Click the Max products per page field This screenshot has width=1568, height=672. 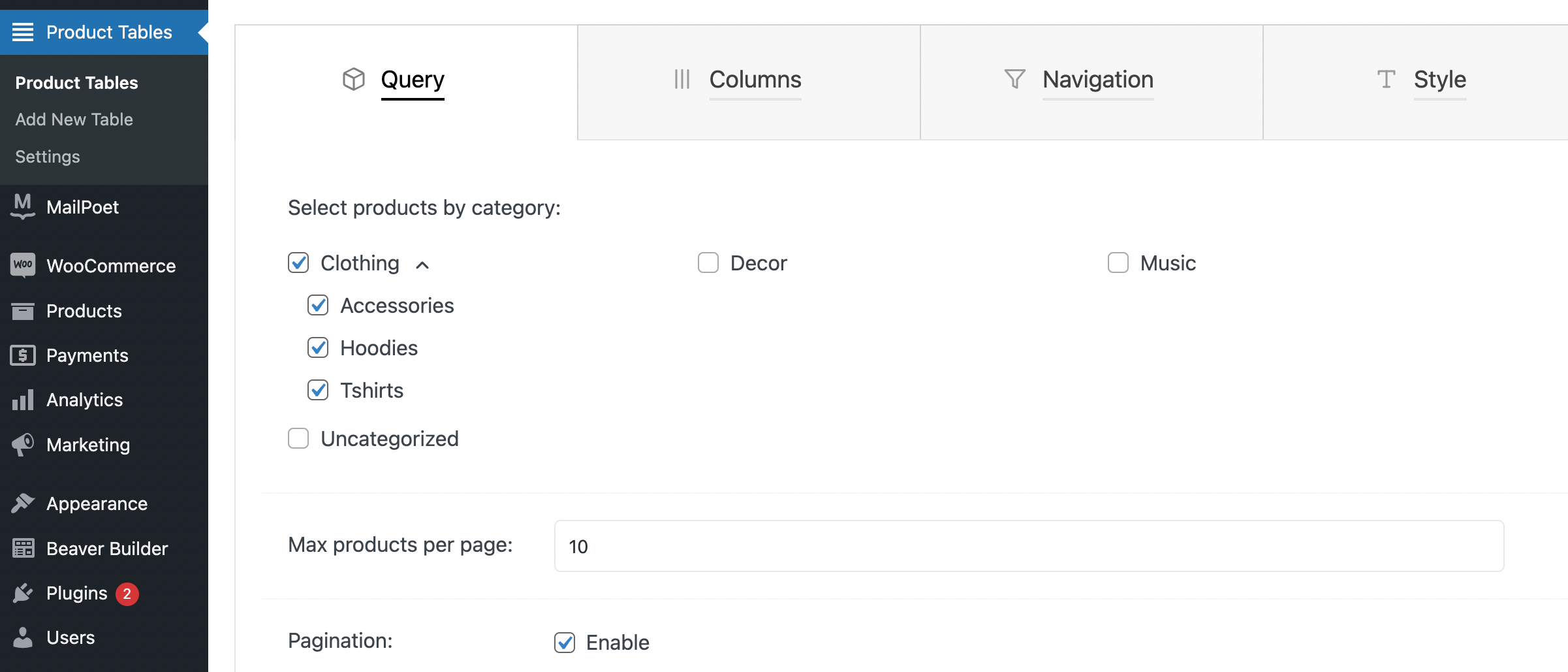coord(1029,546)
